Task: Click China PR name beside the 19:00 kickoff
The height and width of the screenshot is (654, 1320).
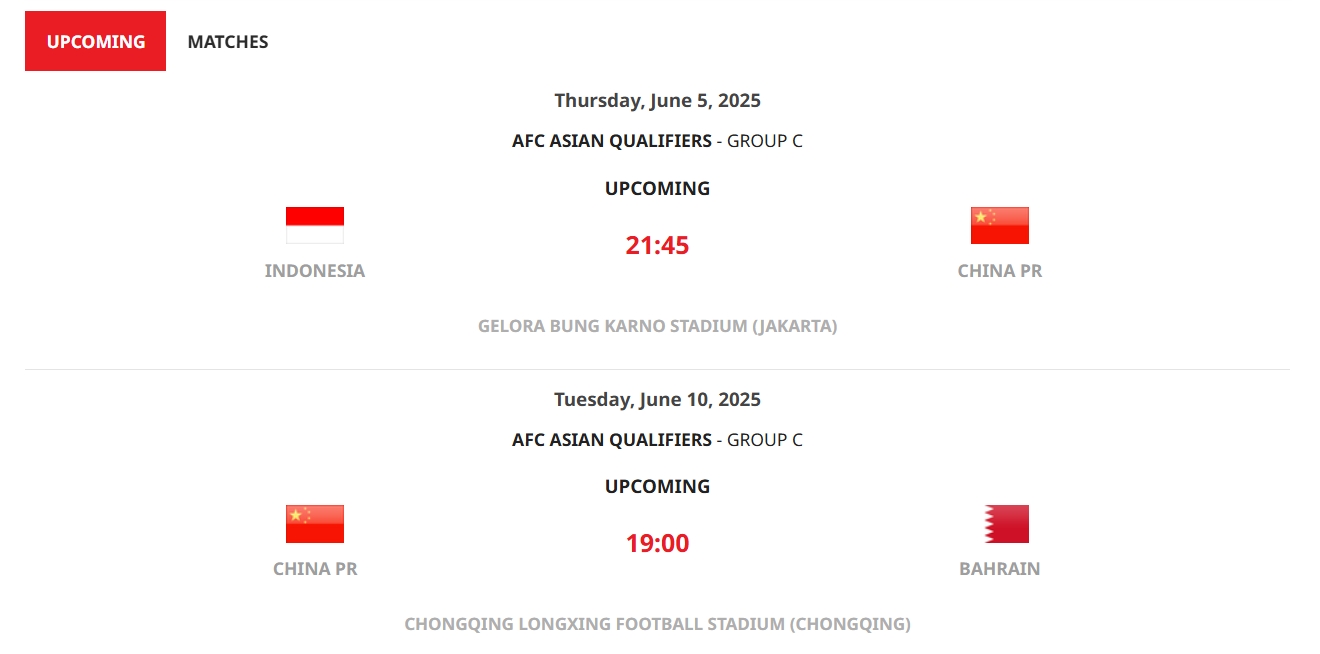Action: point(315,569)
